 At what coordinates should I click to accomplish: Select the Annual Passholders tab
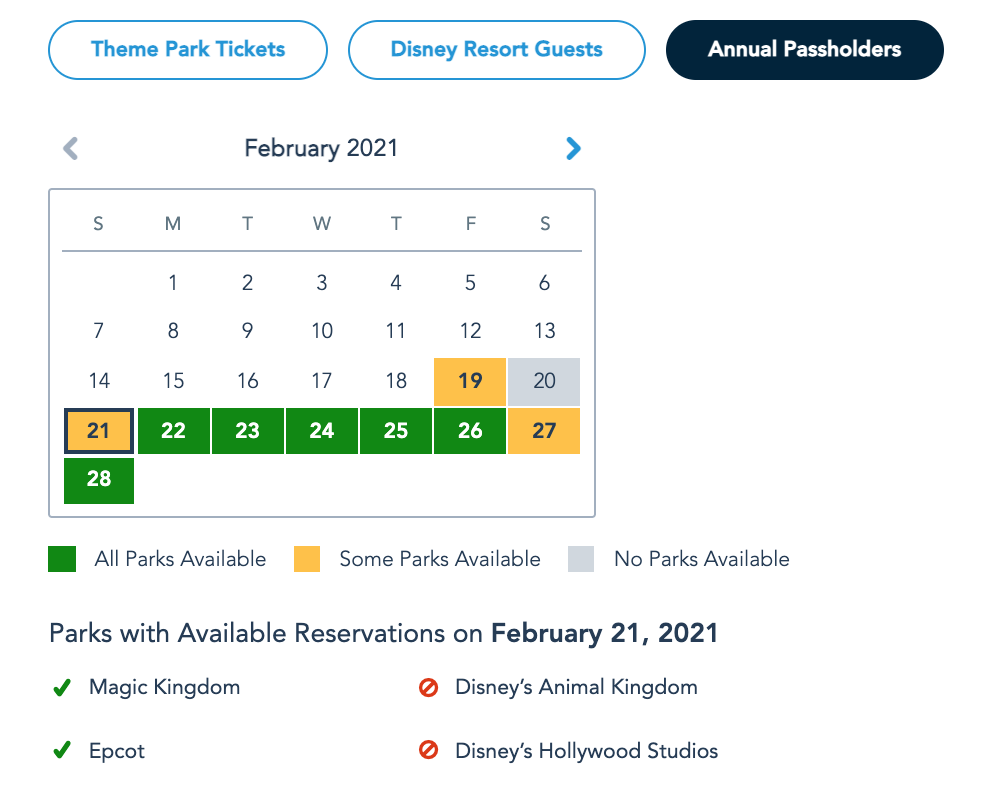click(x=804, y=49)
